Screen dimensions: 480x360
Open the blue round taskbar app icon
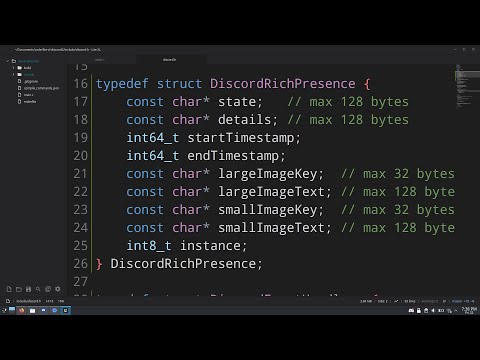(x=54, y=310)
